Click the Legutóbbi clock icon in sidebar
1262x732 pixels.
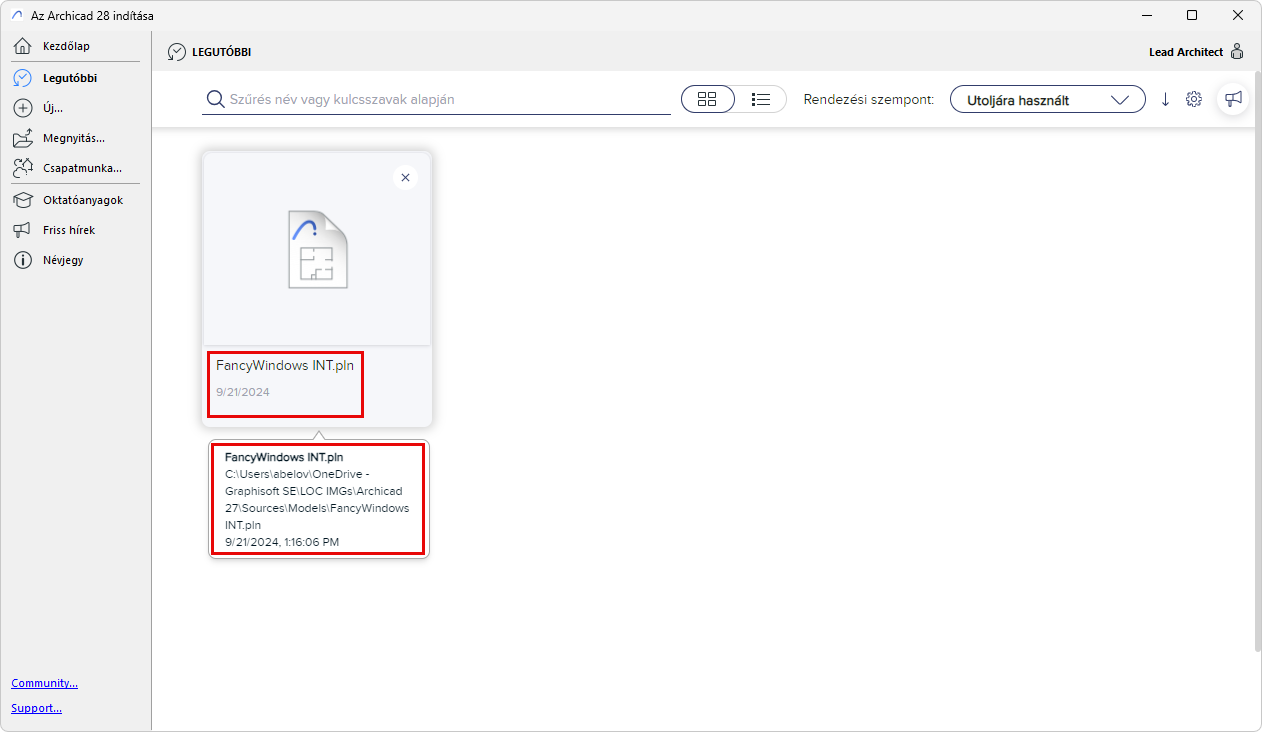click(23, 77)
